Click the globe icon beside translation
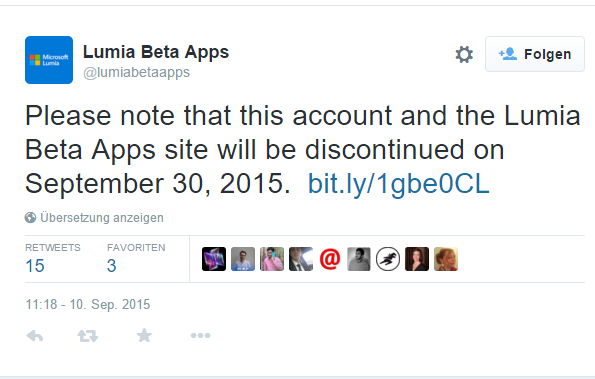Viewport: 595px width, 379px height. tap(30, 218)
